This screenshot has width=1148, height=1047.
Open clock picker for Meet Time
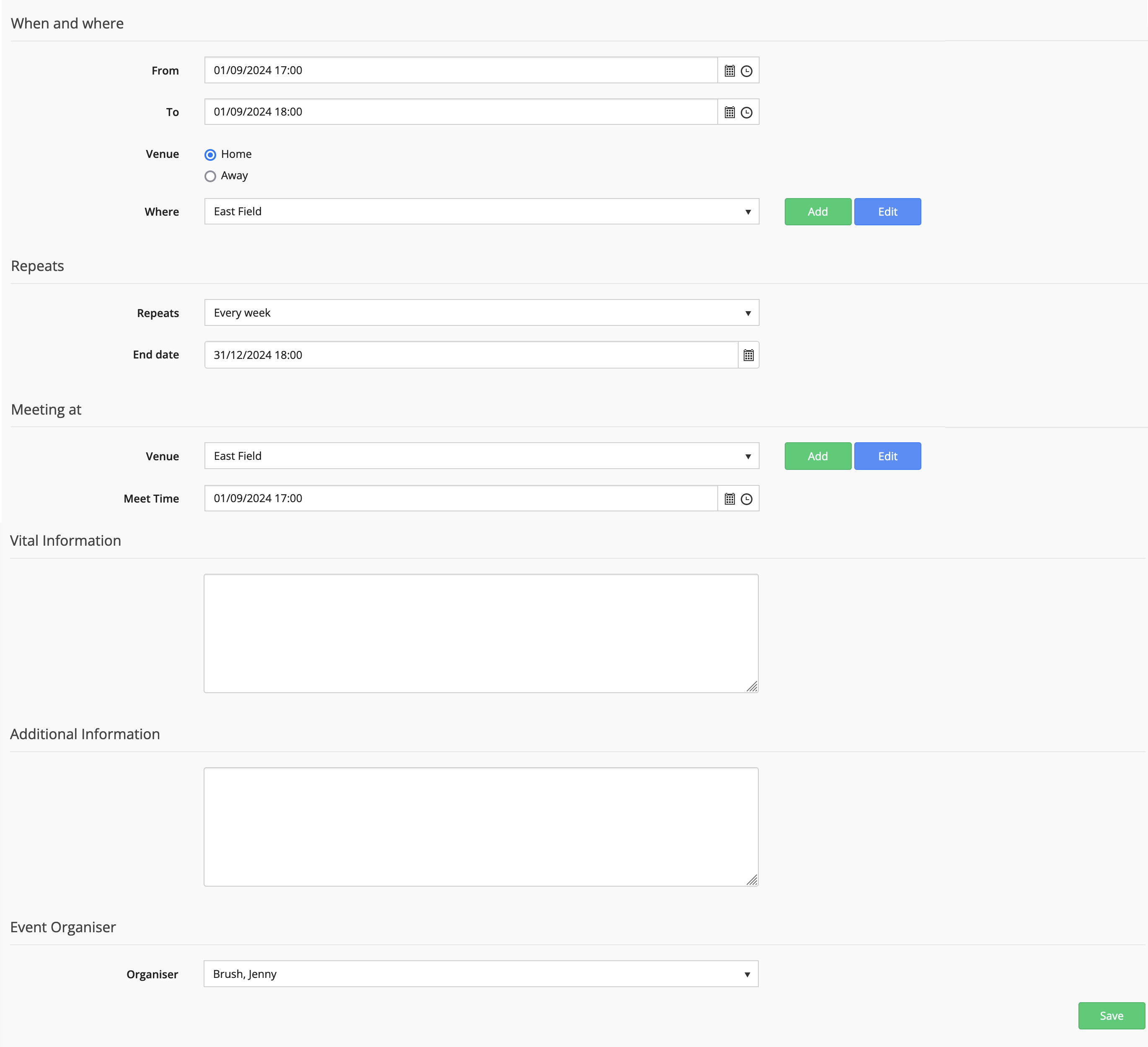click(747, 499)
